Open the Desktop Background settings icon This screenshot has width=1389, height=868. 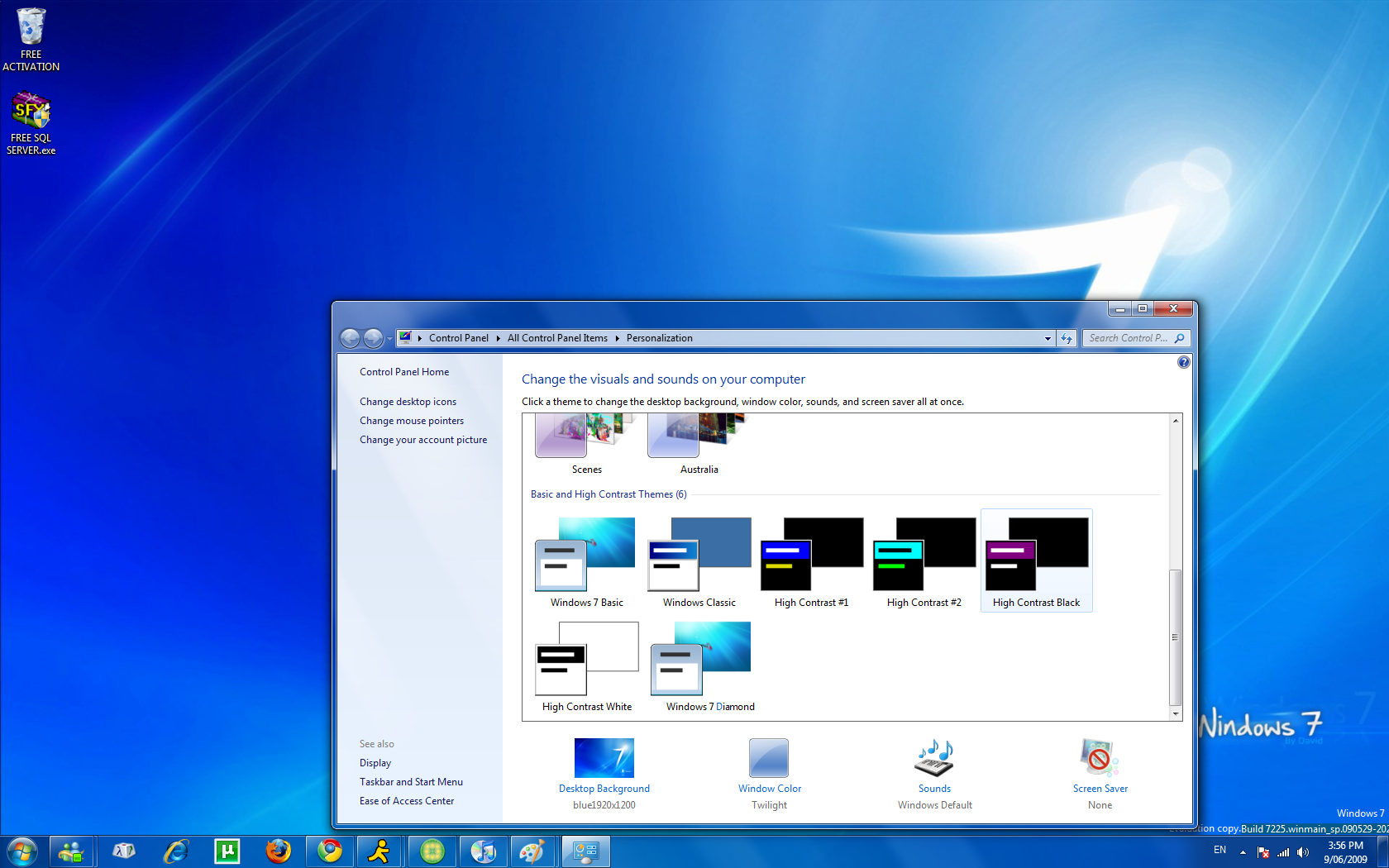click(604, 758)
